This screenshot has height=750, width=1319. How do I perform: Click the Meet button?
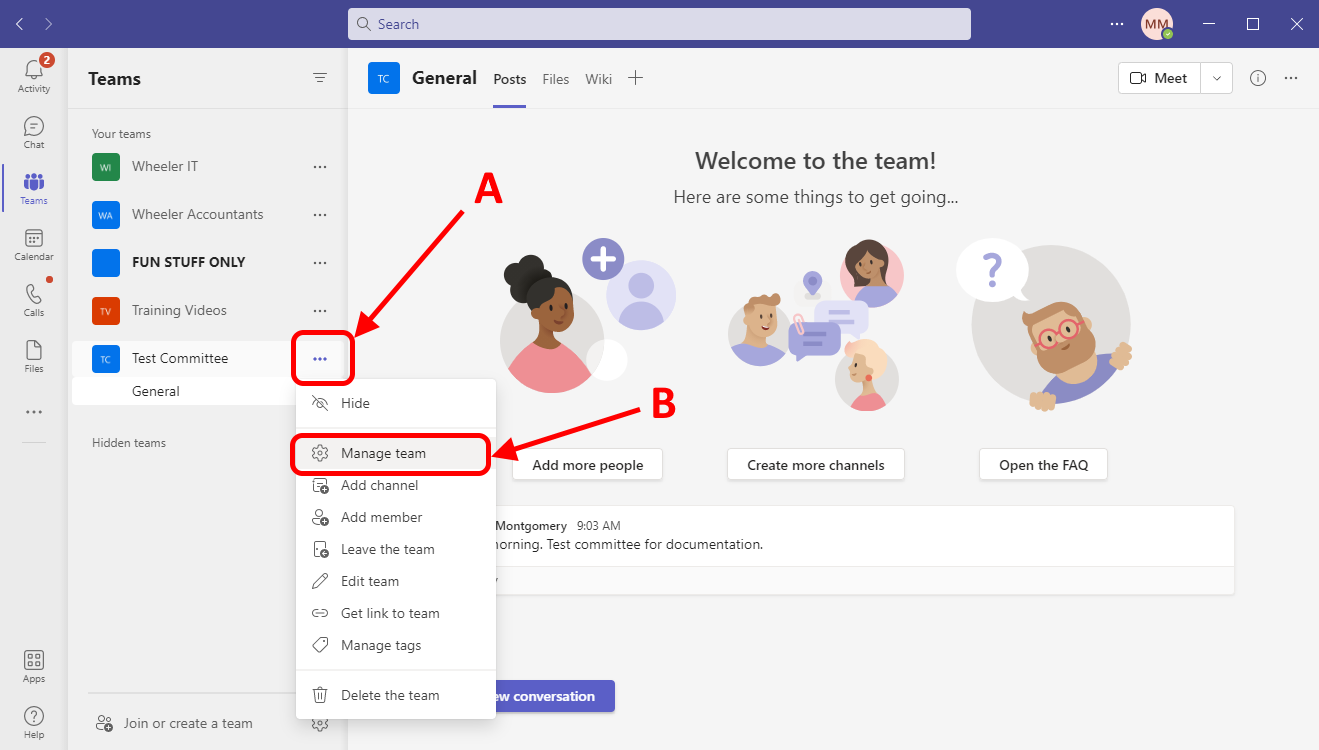1160,78
